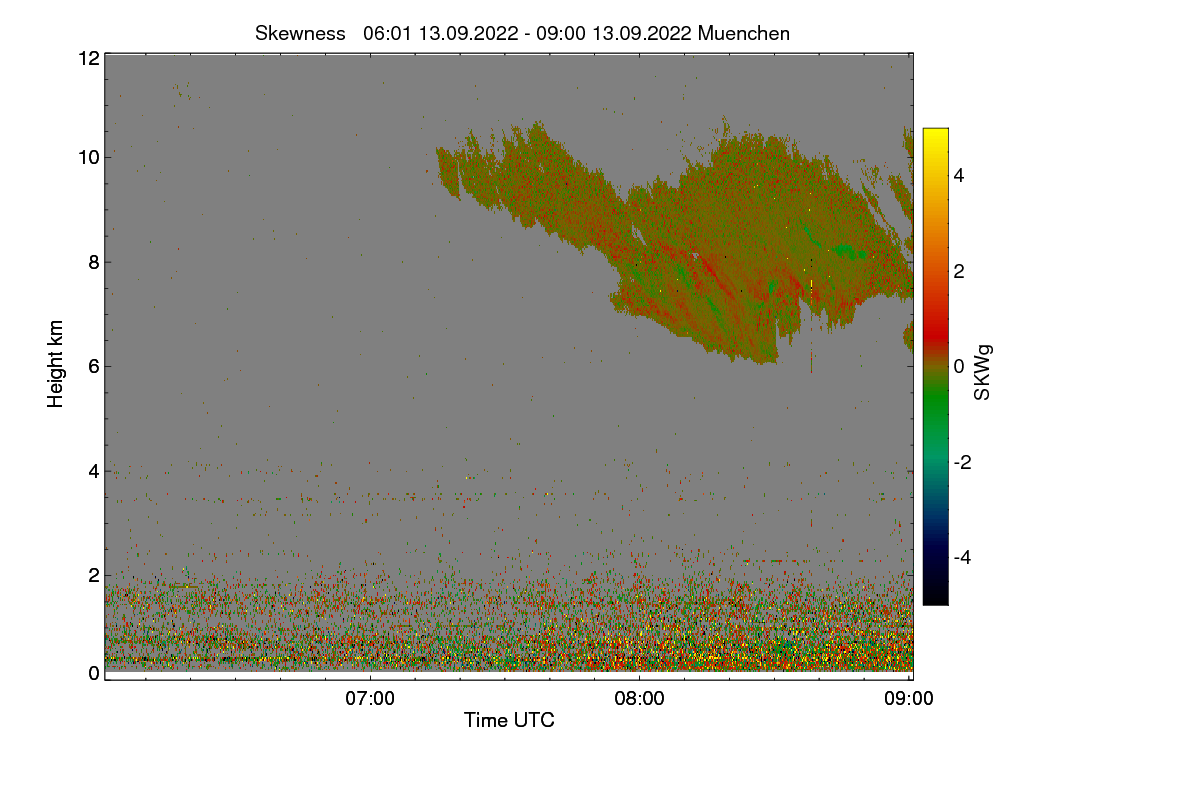Click the 6 km height tick label
This screenshot has height=800, width=1200.
94,366
